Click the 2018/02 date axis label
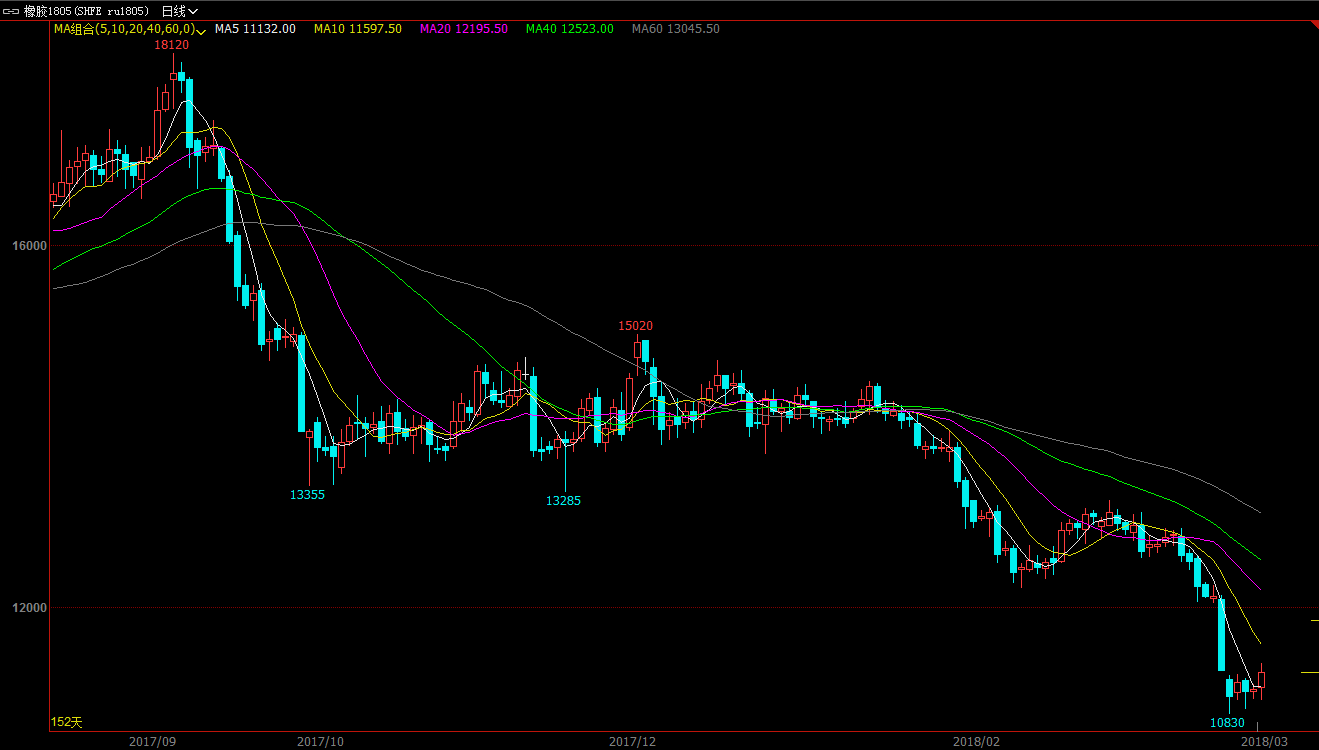Image resolution: width=1319 pixels, height=750 pixels. pos(976,741)
